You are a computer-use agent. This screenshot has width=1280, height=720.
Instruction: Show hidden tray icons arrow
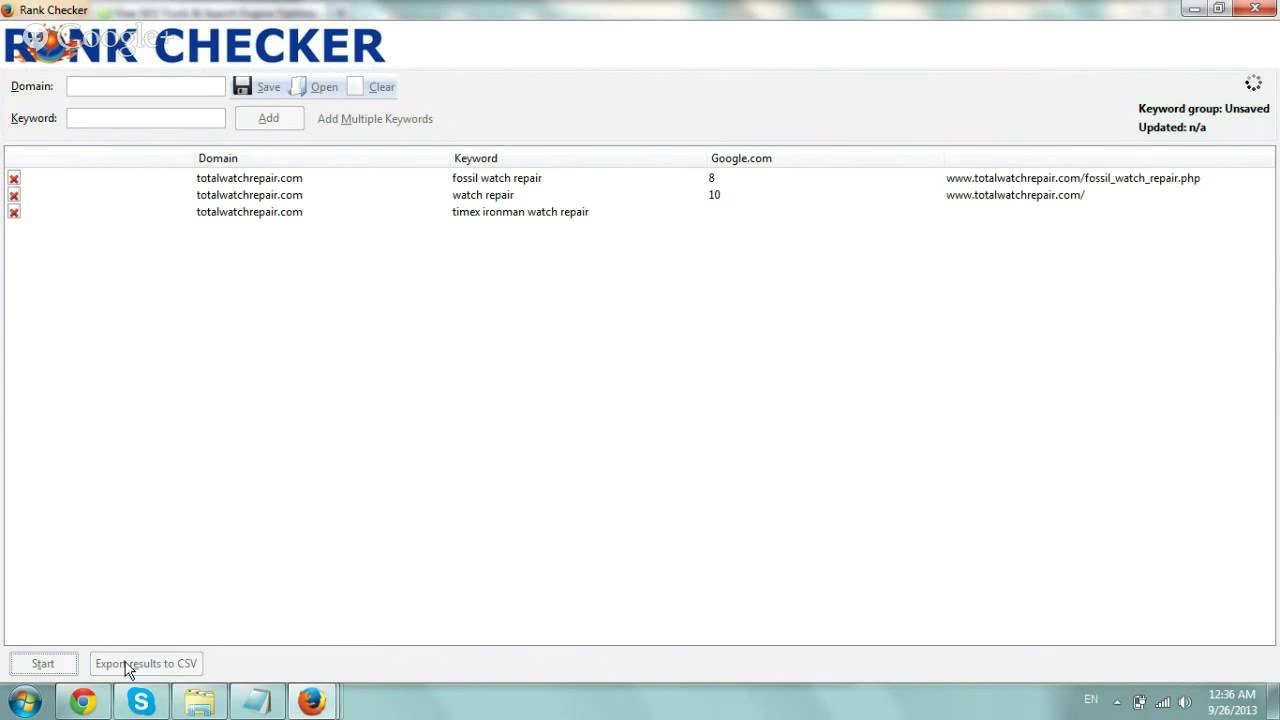(x=1117, y=701)
